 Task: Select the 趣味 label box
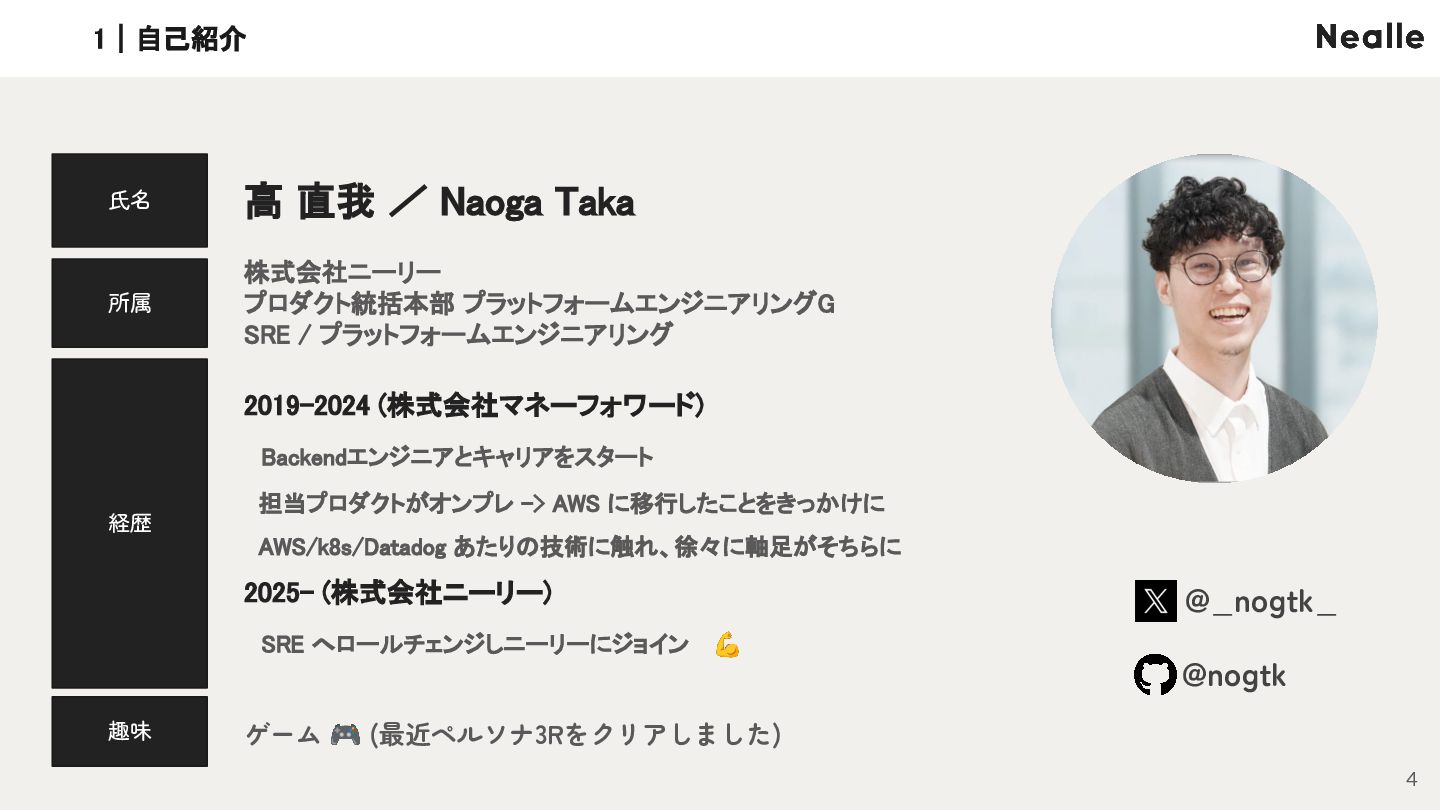(130, 731)
